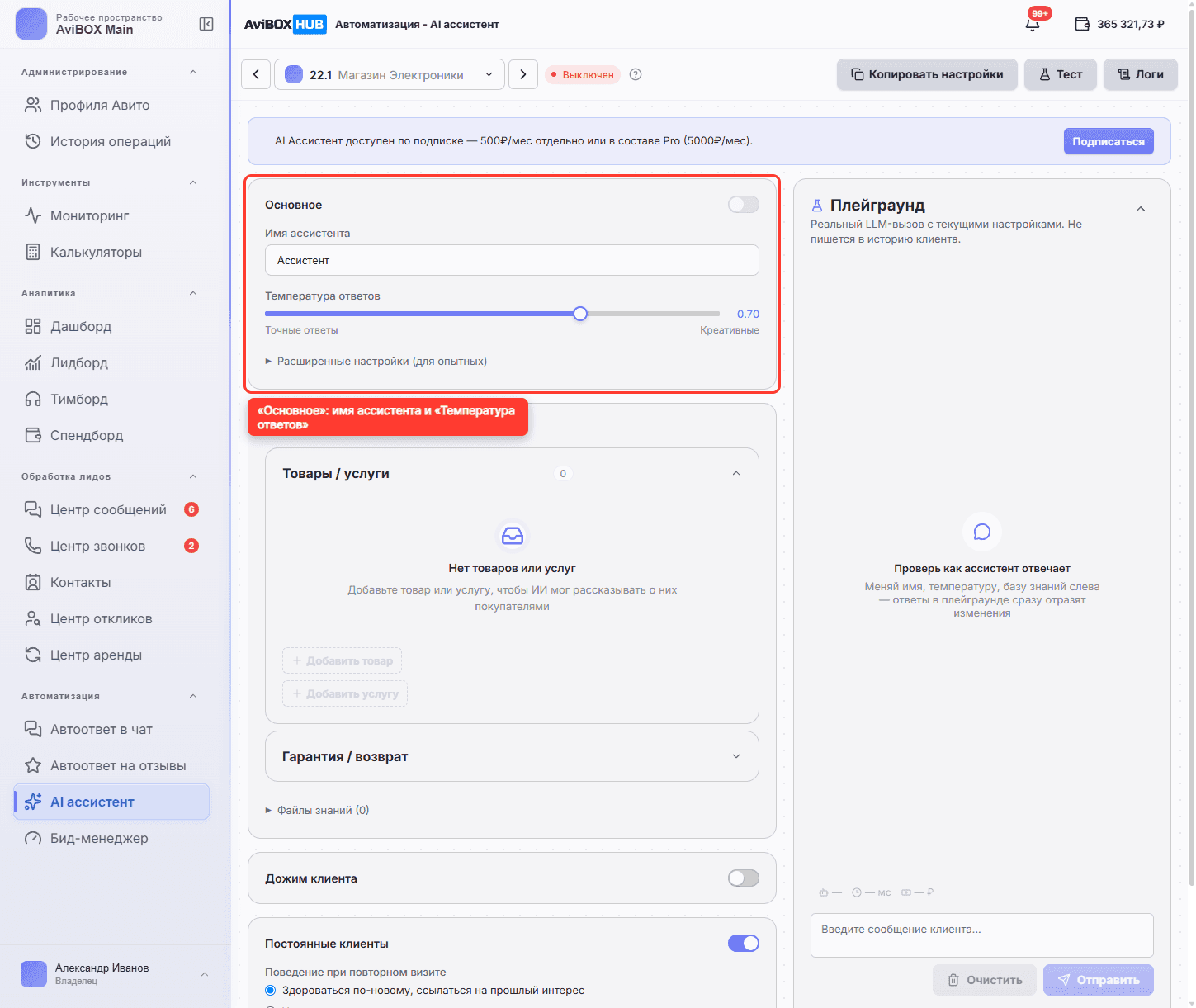Click Копировать настройки button
Viewport: 1196px width, 1008px height.
pyautogui.click(x=927, y=74)
